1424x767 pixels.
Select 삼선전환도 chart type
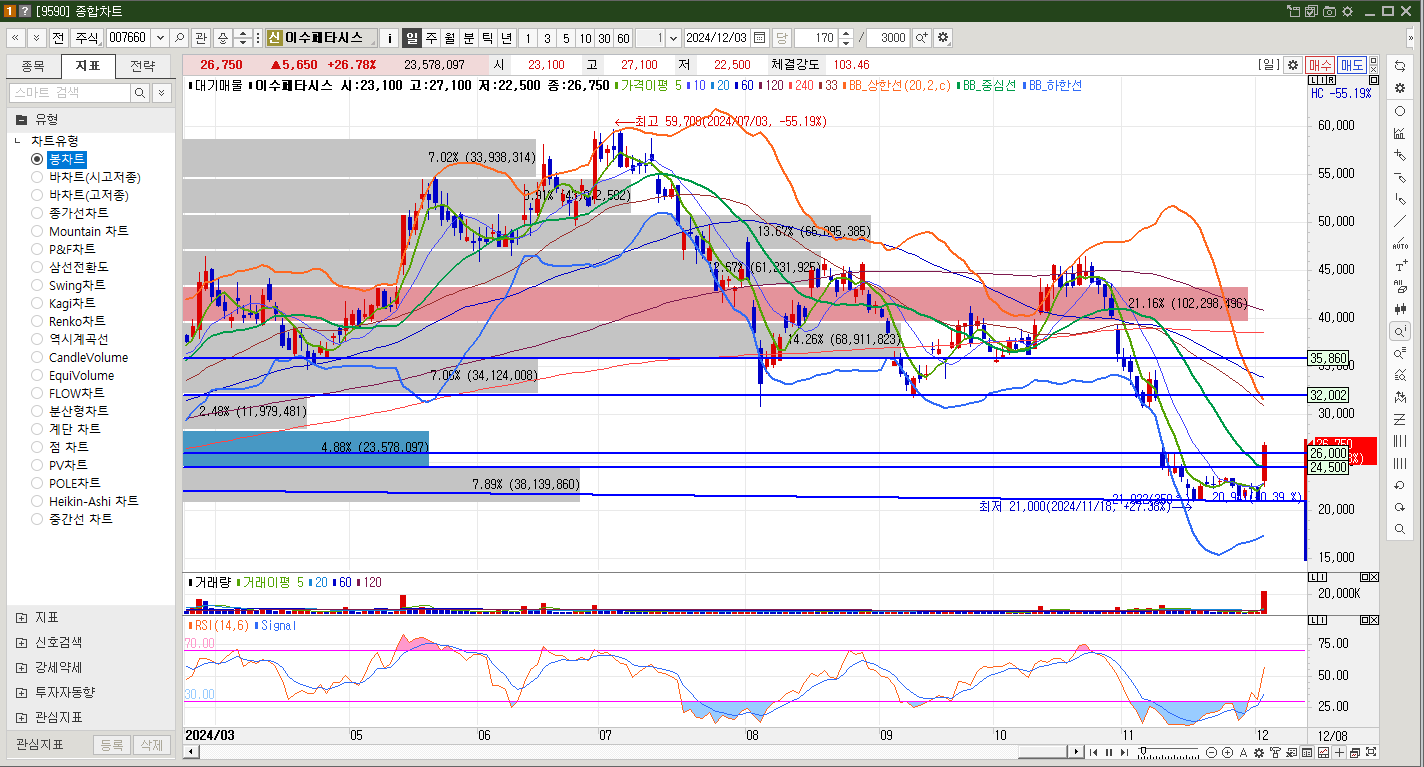[x=37, y=267]
